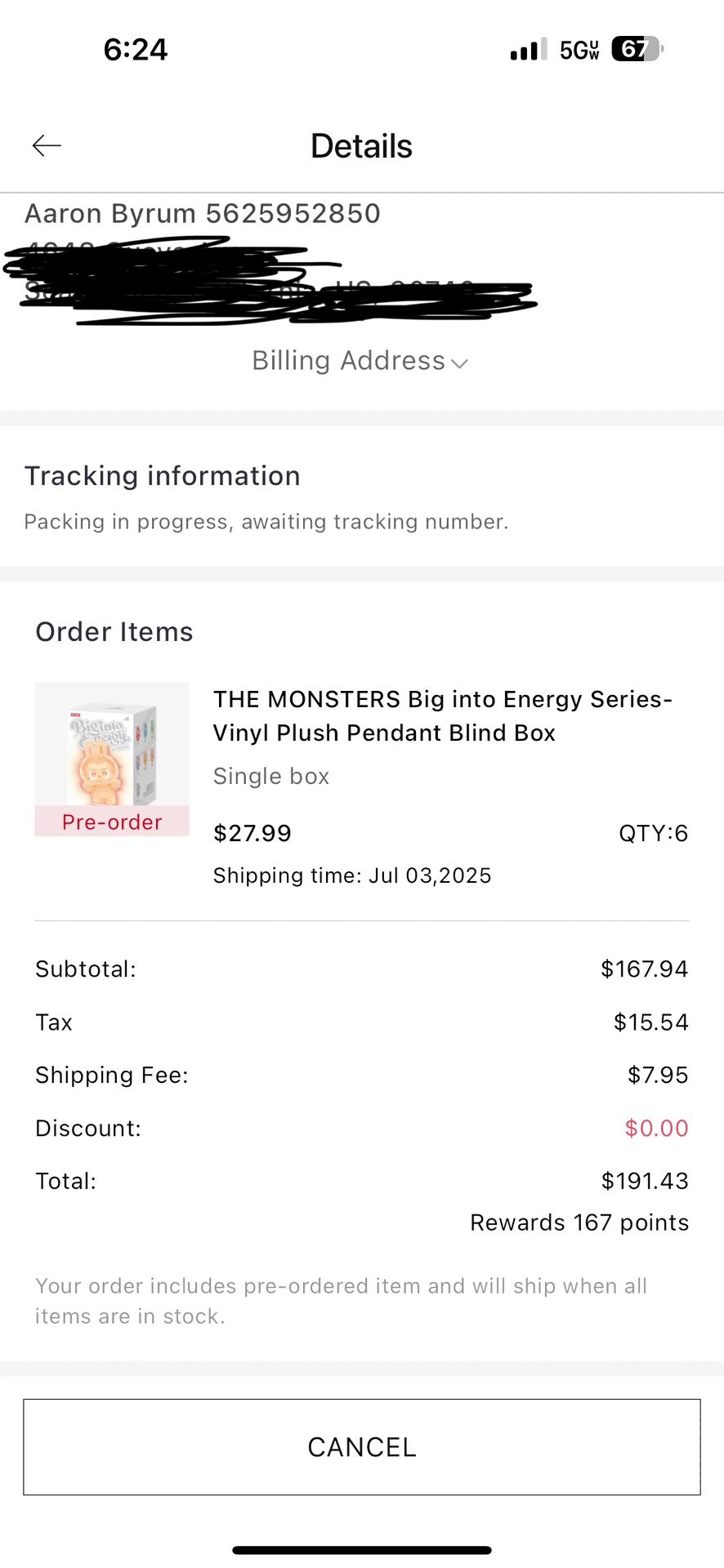
Task: Open THE MONSTERS Big into Energy product title
Action: [x=442, y=716]
